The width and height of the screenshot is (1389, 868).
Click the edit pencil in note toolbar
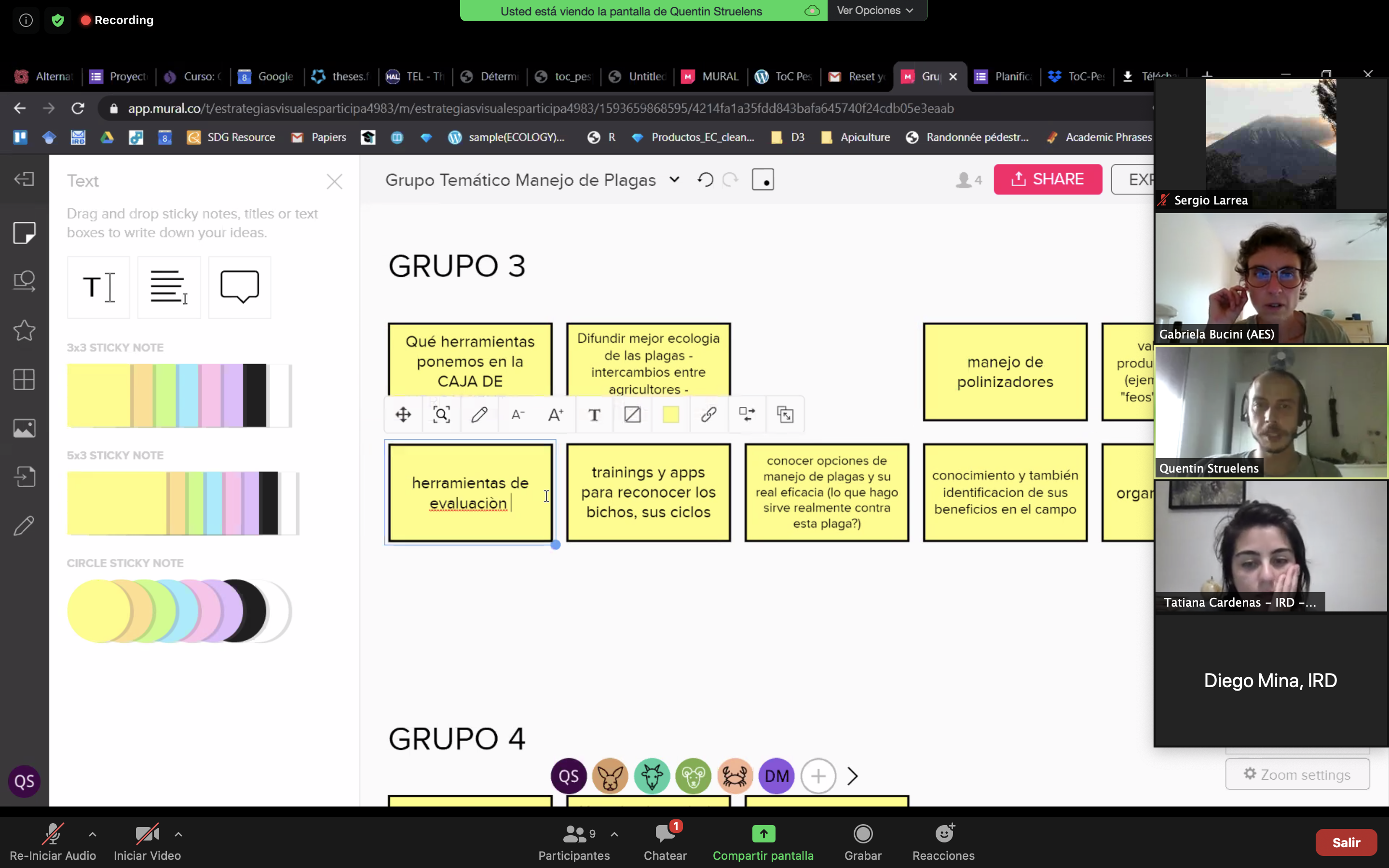point(479,415)
